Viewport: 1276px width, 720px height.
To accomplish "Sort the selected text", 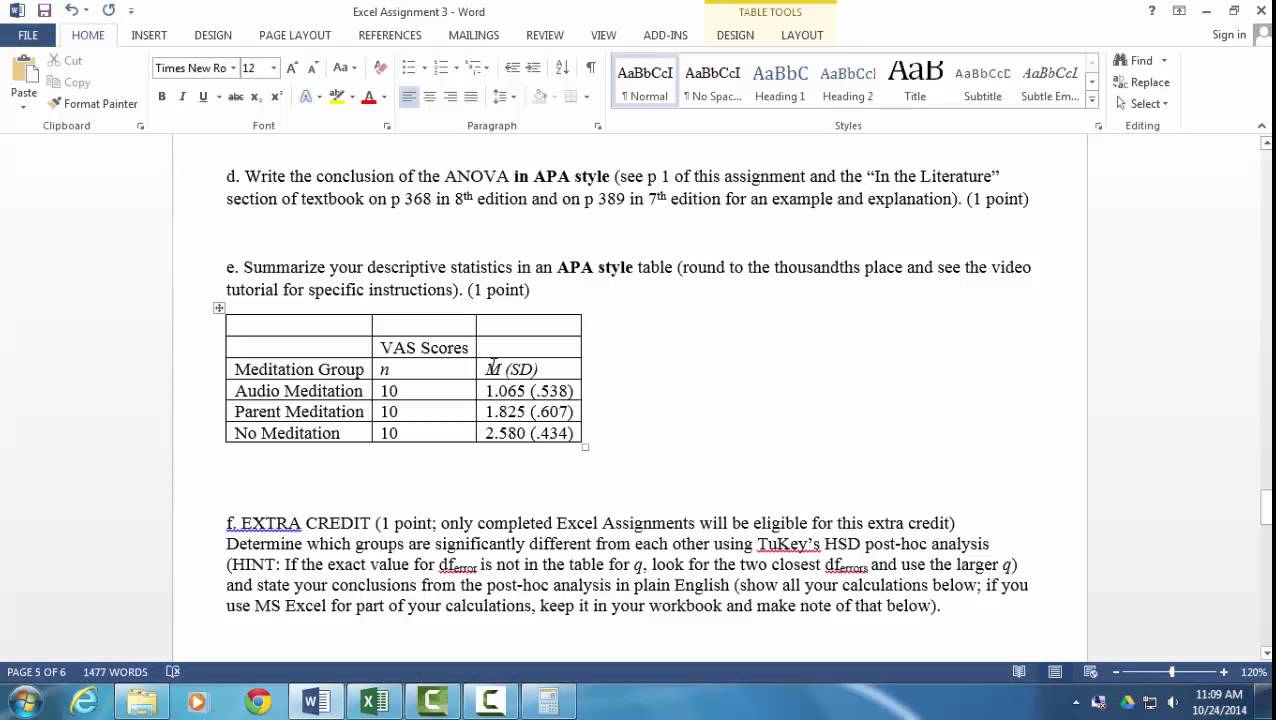I will (x=562, y=68).
